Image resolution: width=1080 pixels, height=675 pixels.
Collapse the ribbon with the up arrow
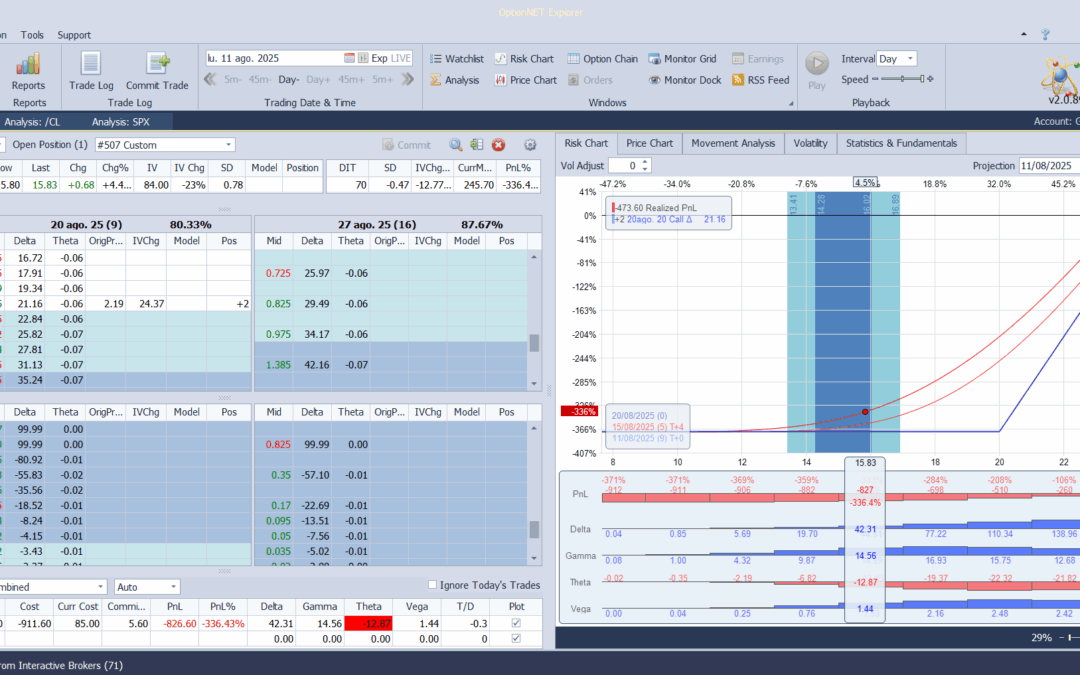coord(1024,34)
